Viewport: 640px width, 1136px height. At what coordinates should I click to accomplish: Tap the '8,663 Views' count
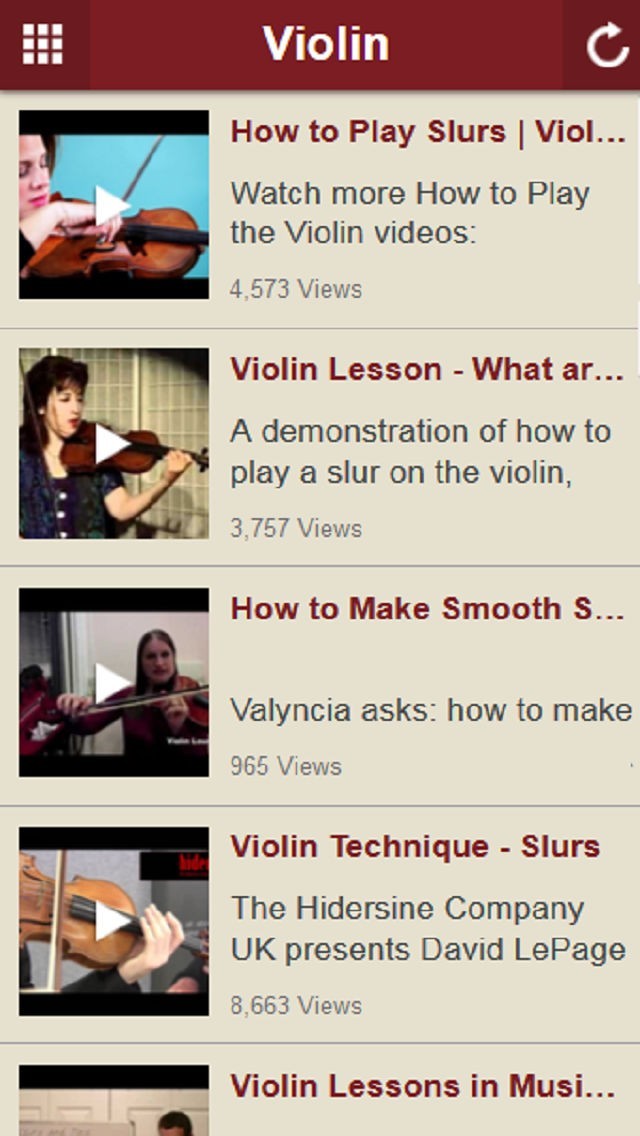pyautogui.click(x=296, y=1006)
